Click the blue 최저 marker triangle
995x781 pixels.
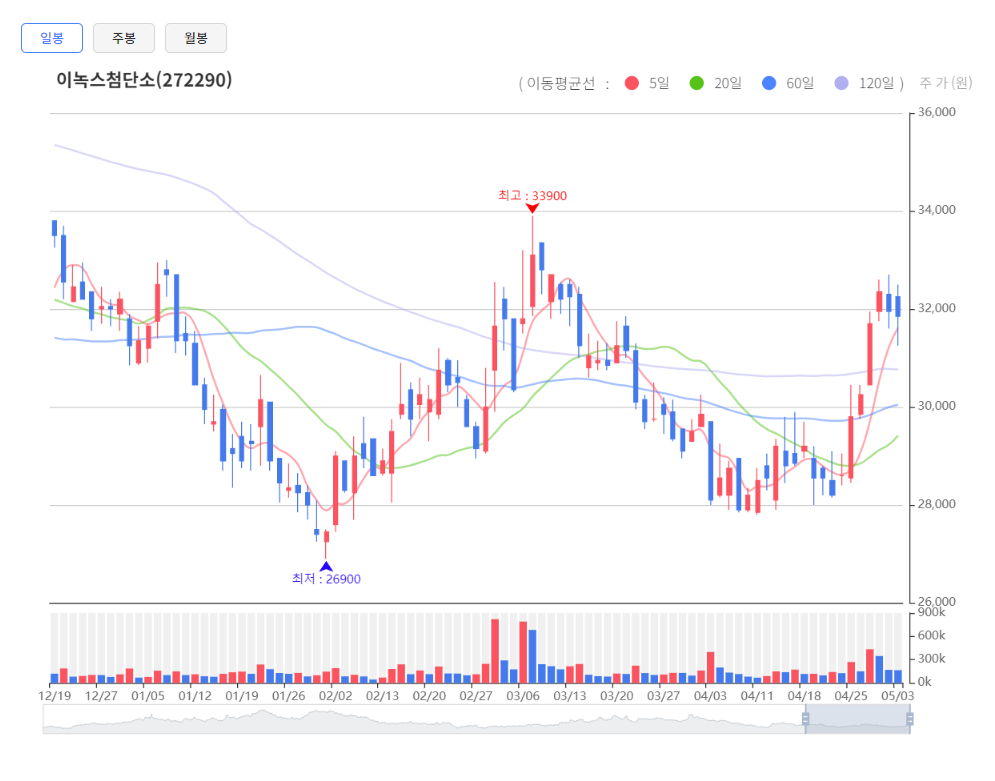coord(326,566)
